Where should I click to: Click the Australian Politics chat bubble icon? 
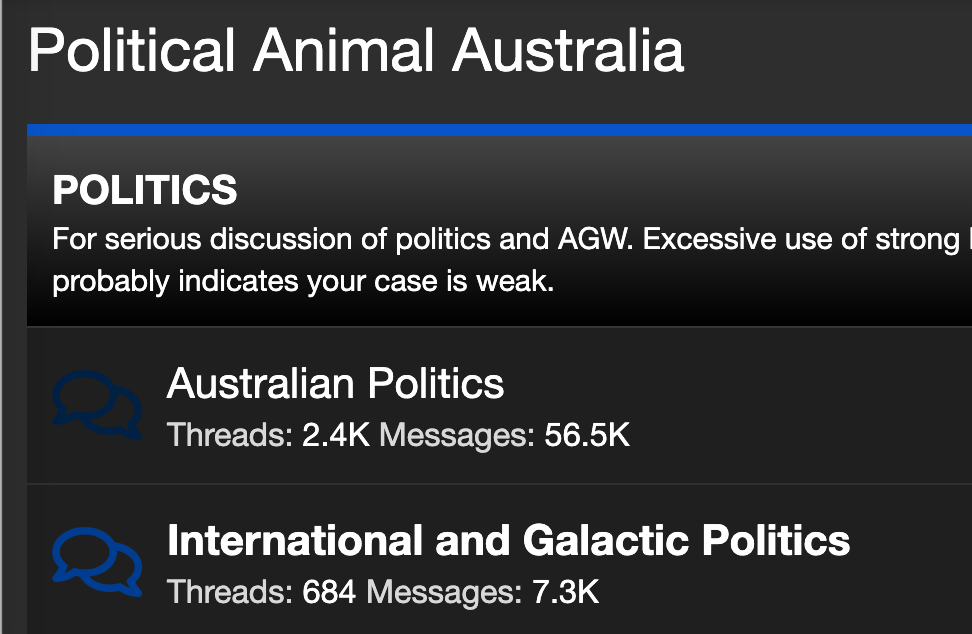pyautogui.click(x=96, y=403)
